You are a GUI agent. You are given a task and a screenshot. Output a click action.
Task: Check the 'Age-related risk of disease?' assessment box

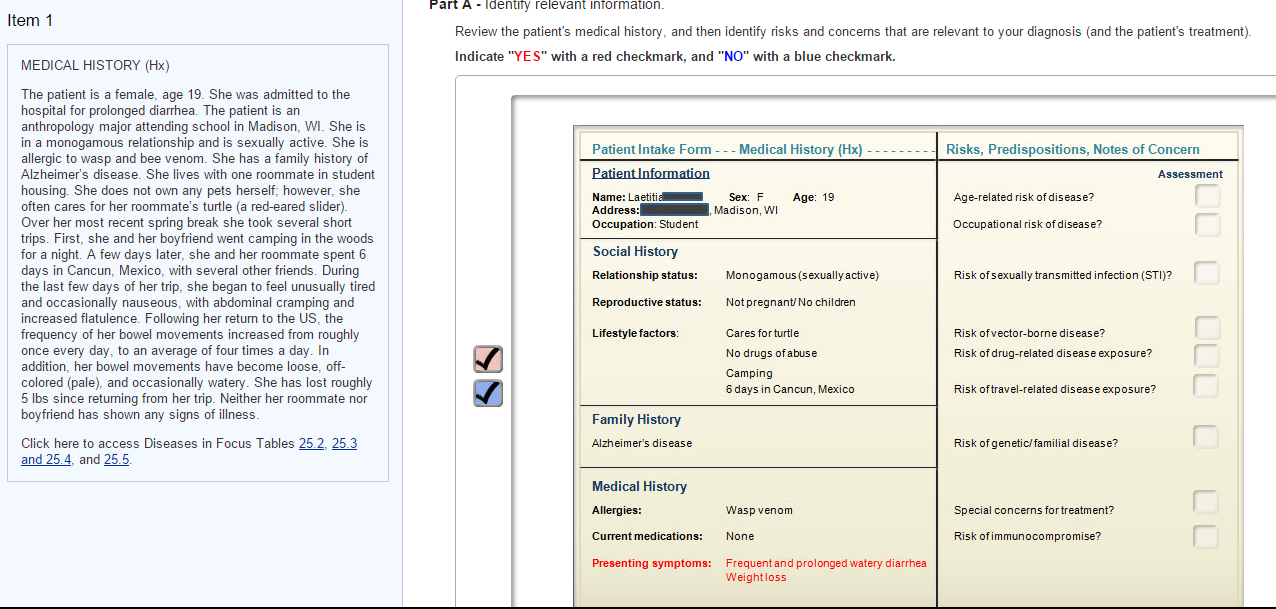tap(1207, 196)
